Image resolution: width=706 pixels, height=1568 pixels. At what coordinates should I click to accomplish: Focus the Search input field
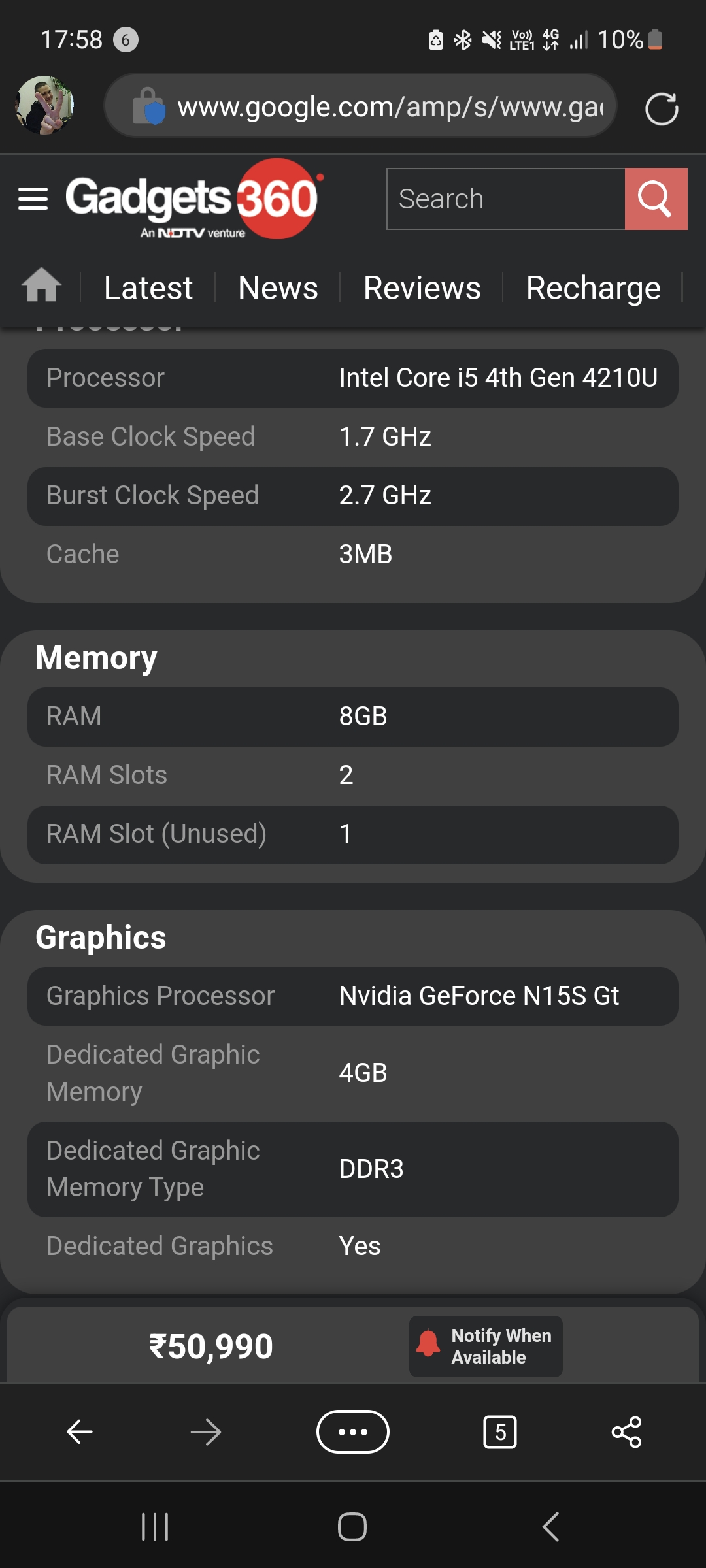(x=505, y=199)
